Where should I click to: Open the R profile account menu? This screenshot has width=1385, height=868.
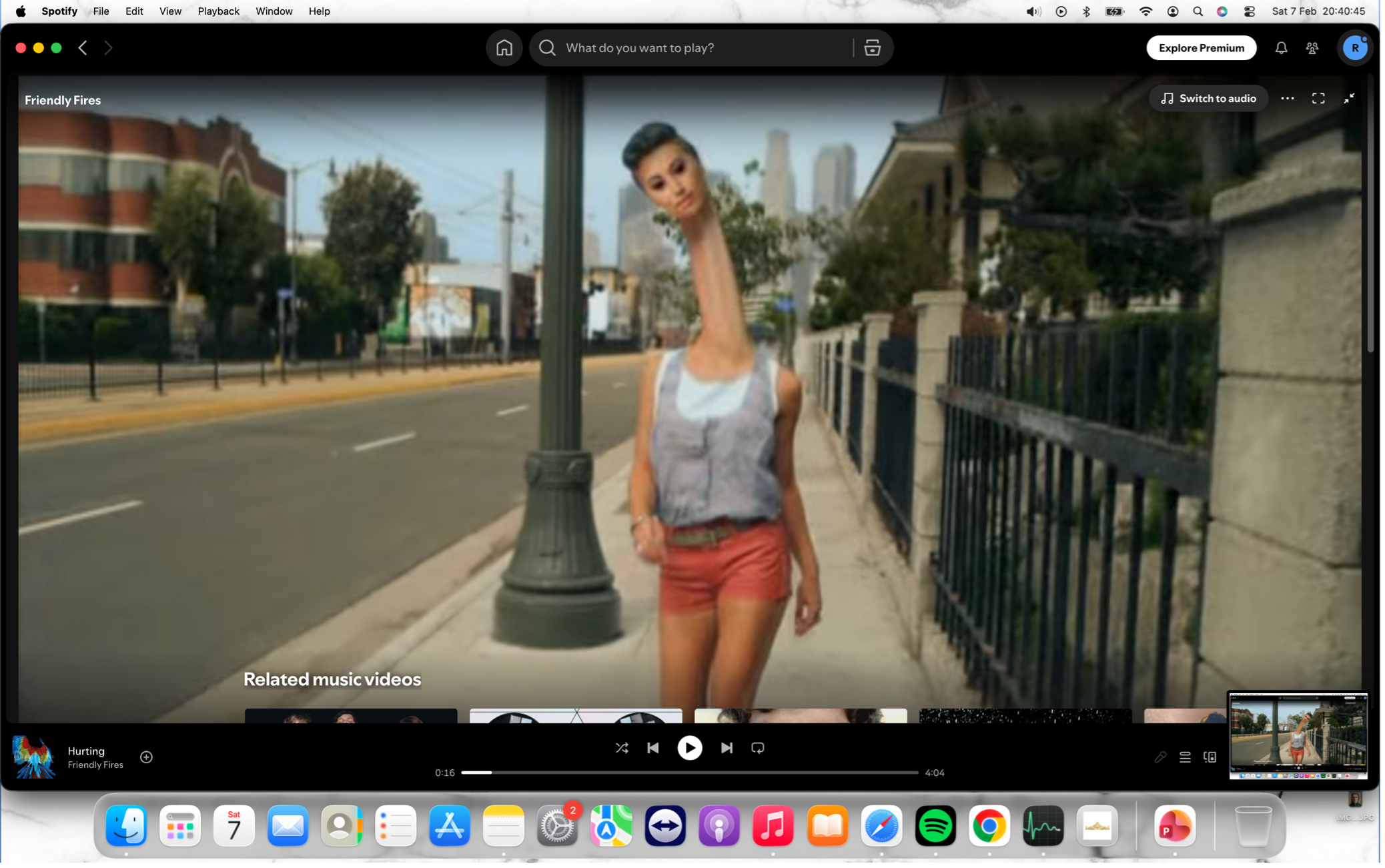tap(1354, 48)
